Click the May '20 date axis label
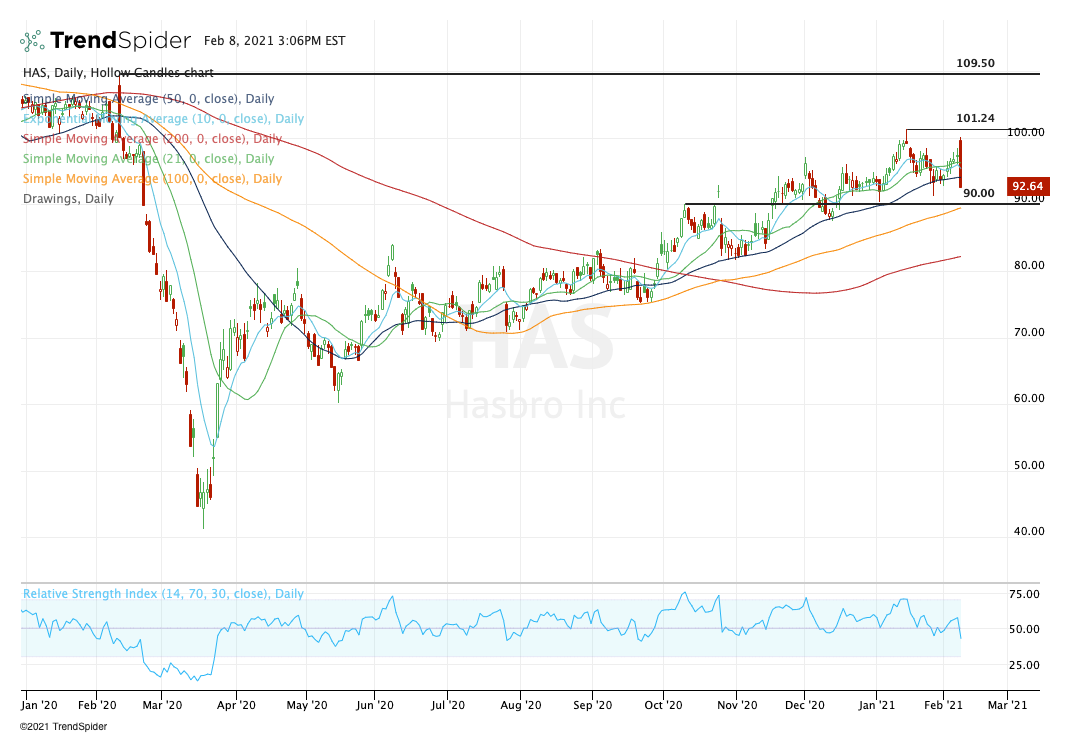1070x736 pixels. (306, 705)
